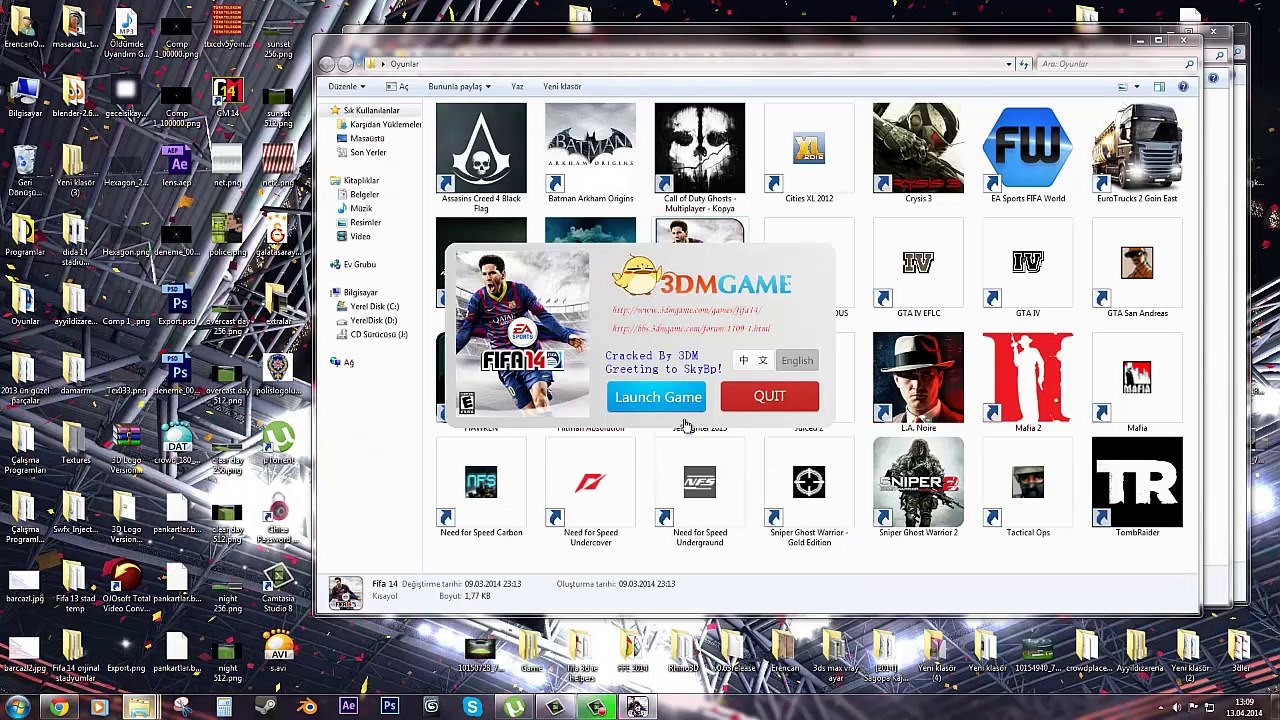The image size is (1280, 720).
Task: Expand the address bar history dropdown
Action: (x=1009, y=64)
